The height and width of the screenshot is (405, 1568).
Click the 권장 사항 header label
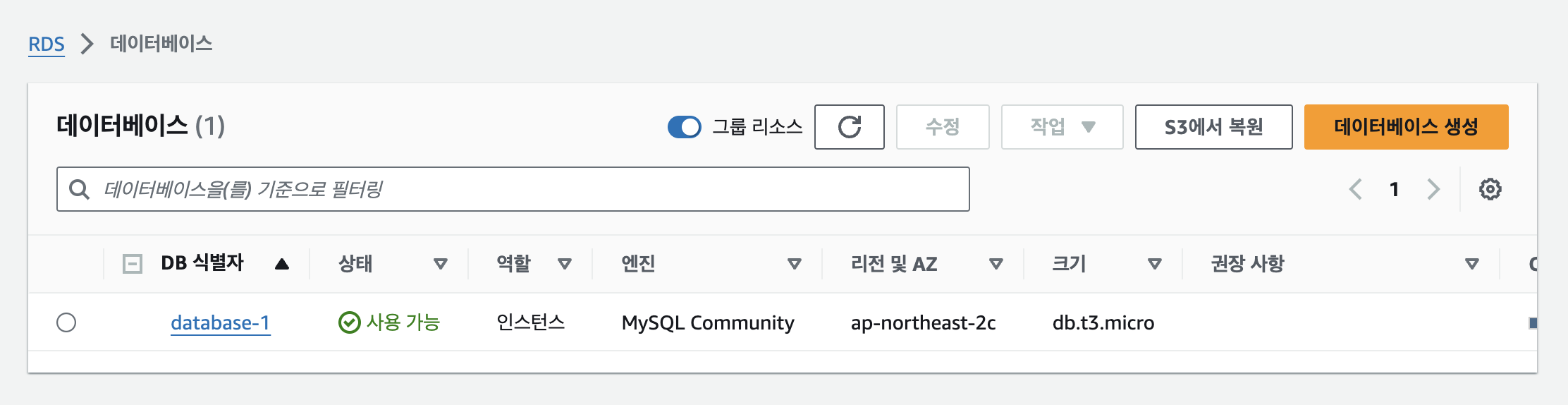click(1248, 264)
